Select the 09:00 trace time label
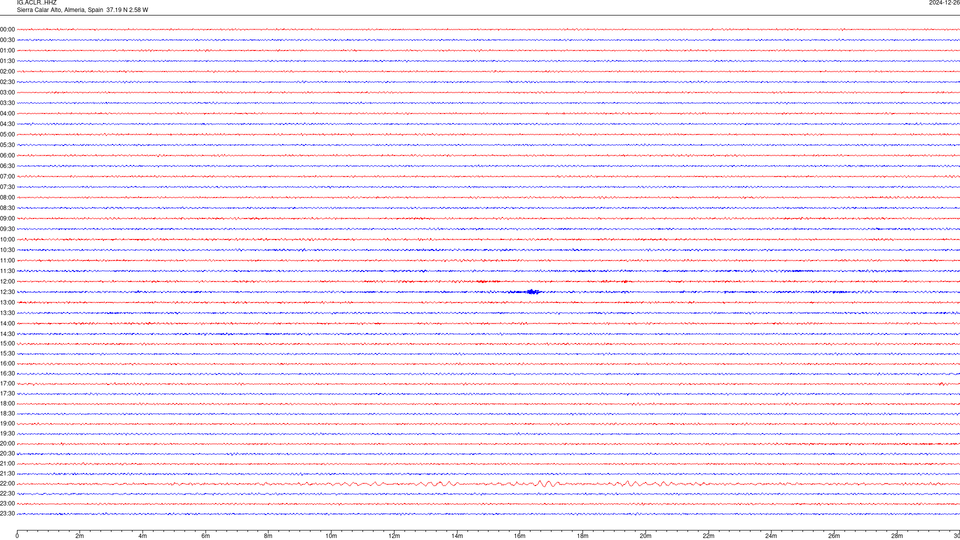960x540 pixels. pos(7,219)
